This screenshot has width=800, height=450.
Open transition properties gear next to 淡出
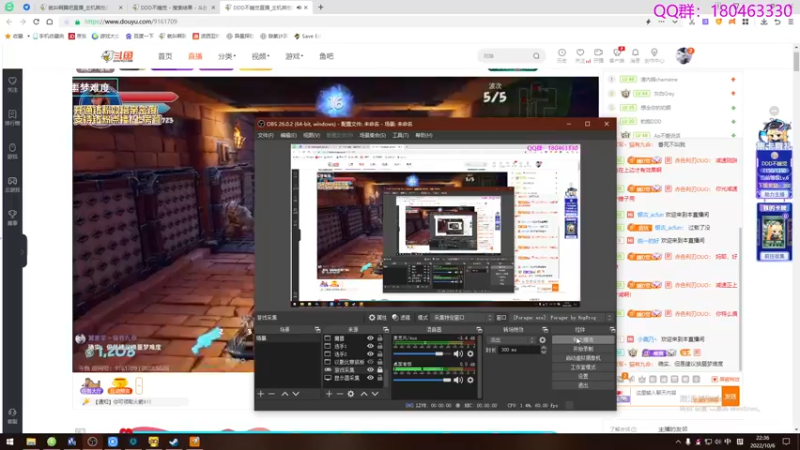pos(542,340)
